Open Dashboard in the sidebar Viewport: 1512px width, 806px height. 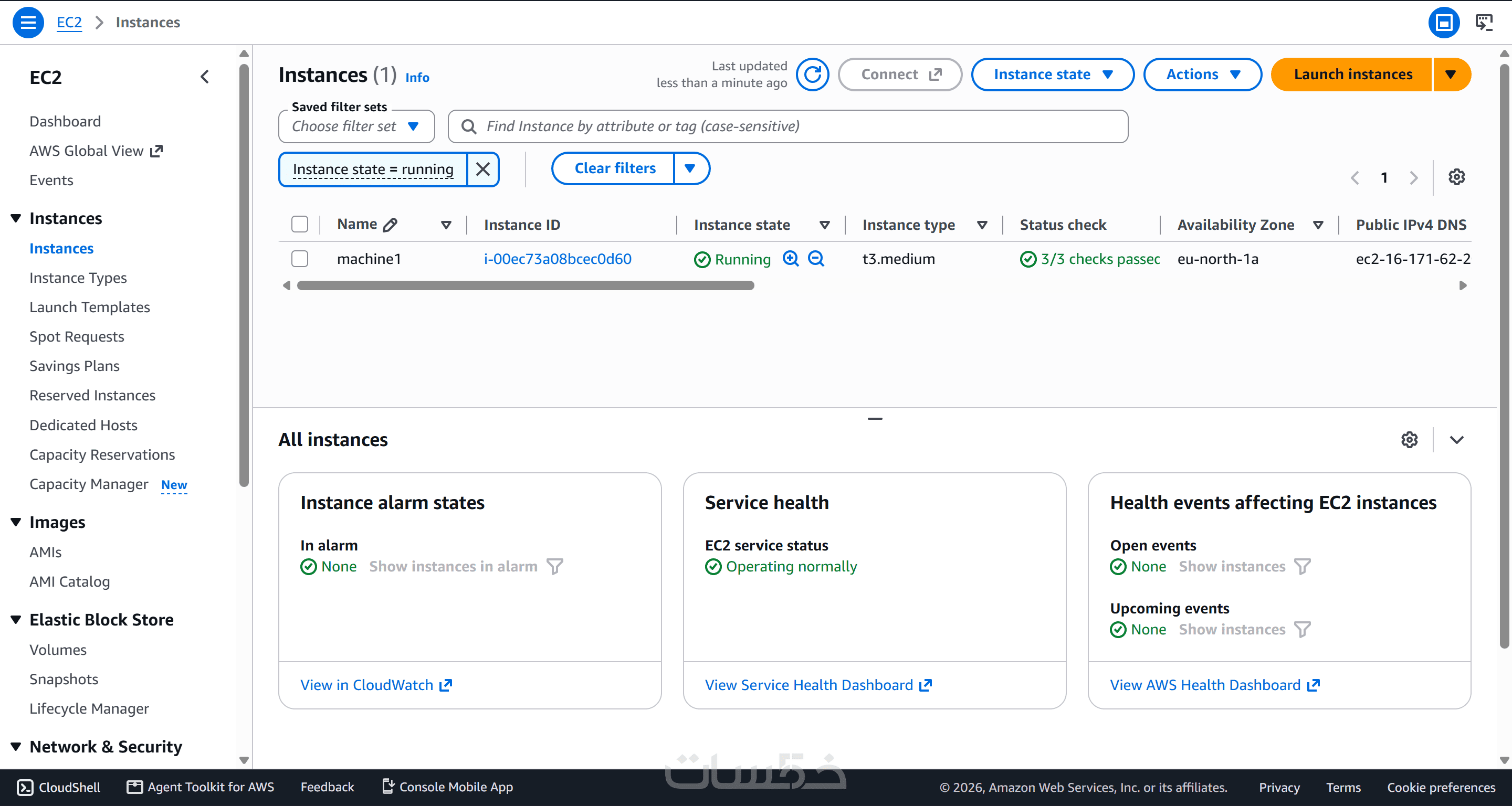(x=65, y=121)
